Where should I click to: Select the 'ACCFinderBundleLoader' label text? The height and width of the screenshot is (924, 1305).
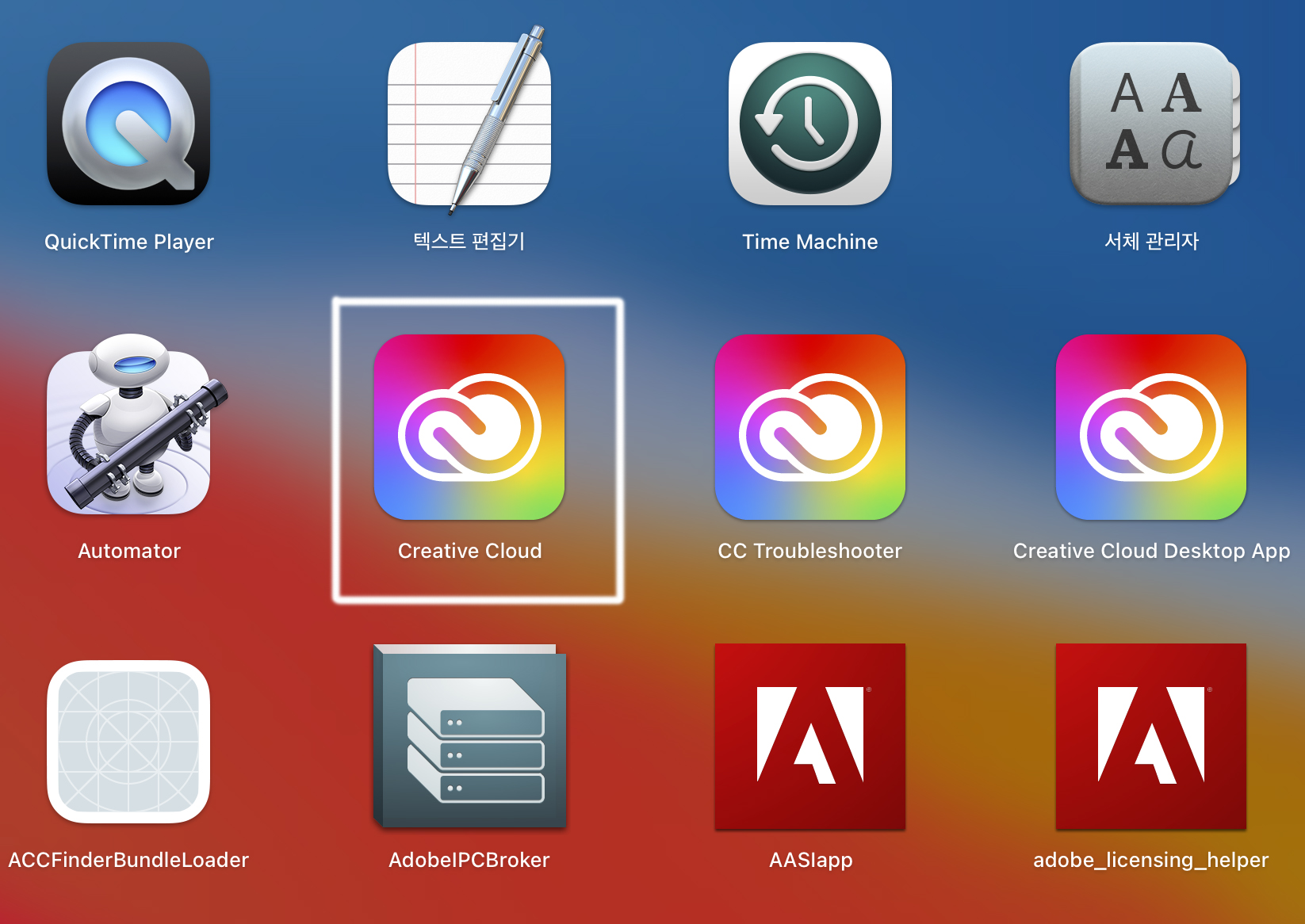pyautogui.click(x=128, y=860)
